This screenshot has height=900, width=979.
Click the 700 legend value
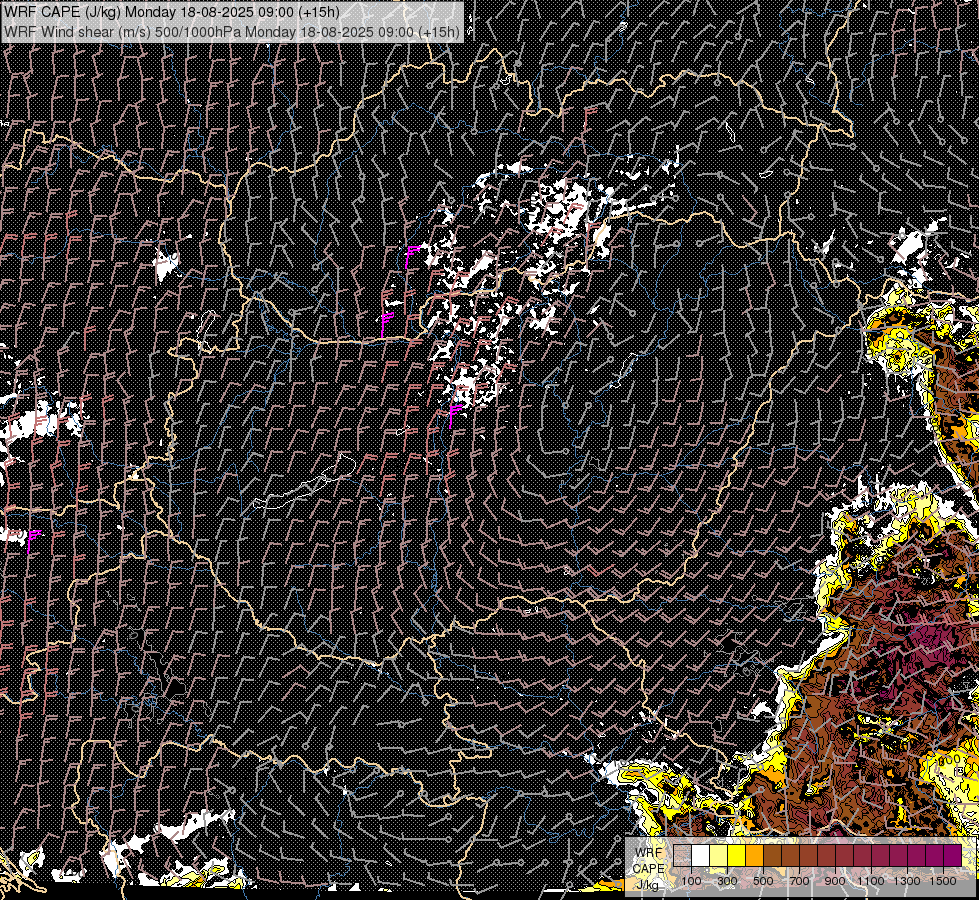[x=799, y=881]
